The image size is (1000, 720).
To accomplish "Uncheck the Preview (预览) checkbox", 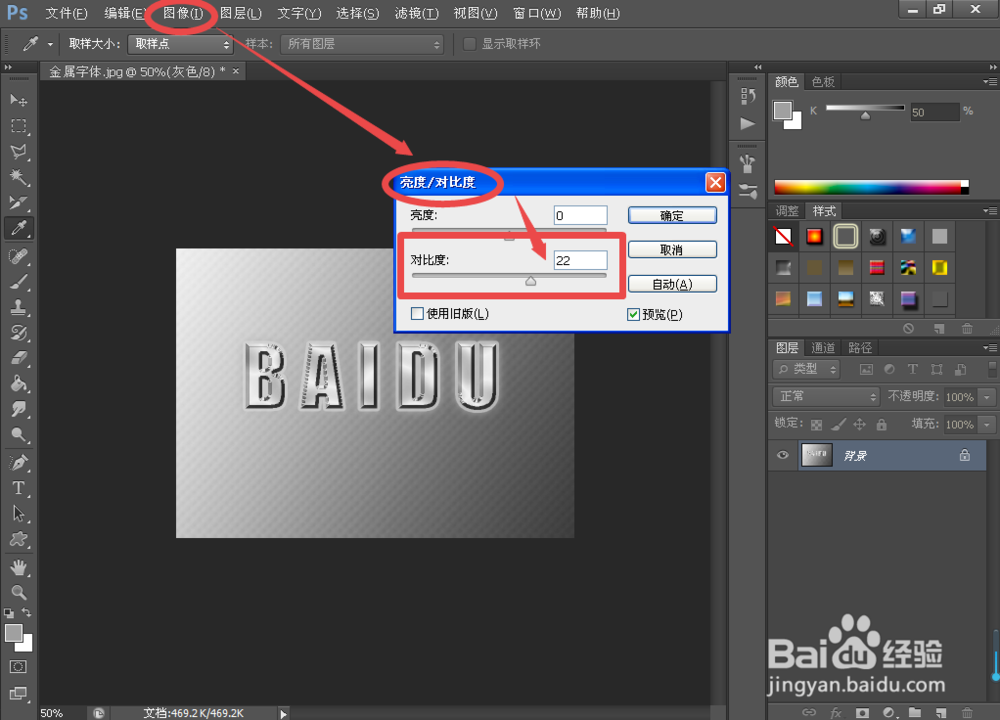I will pos(633,314).
